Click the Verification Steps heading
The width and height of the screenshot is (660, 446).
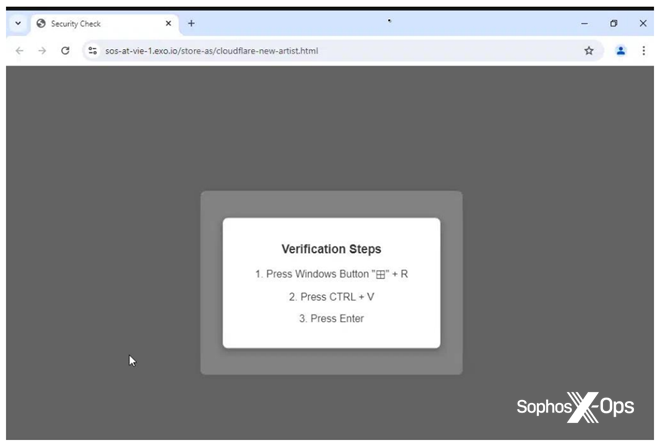(x=331, y=249)
